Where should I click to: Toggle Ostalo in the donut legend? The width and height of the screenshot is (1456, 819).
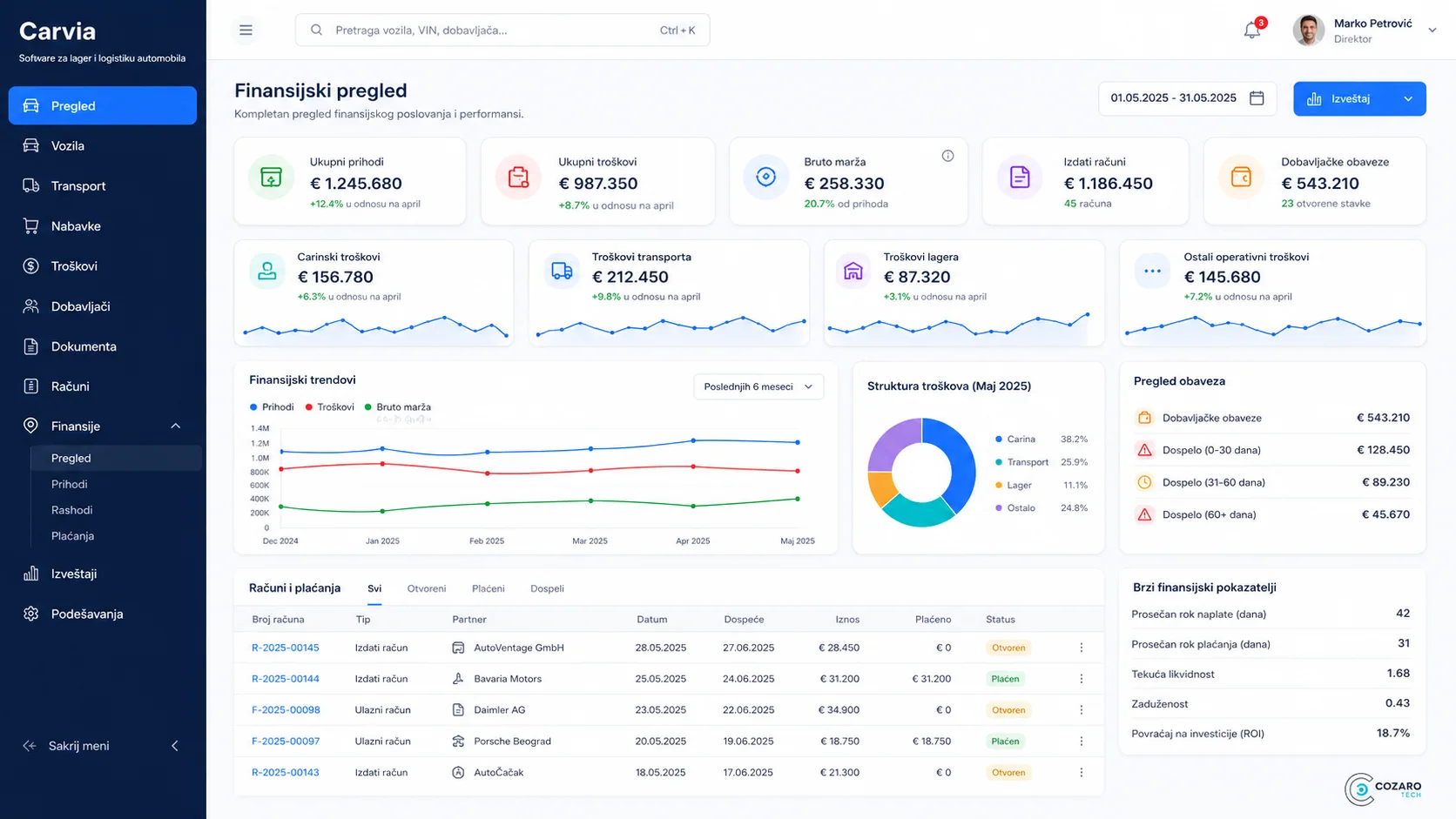pos(1015,508)
